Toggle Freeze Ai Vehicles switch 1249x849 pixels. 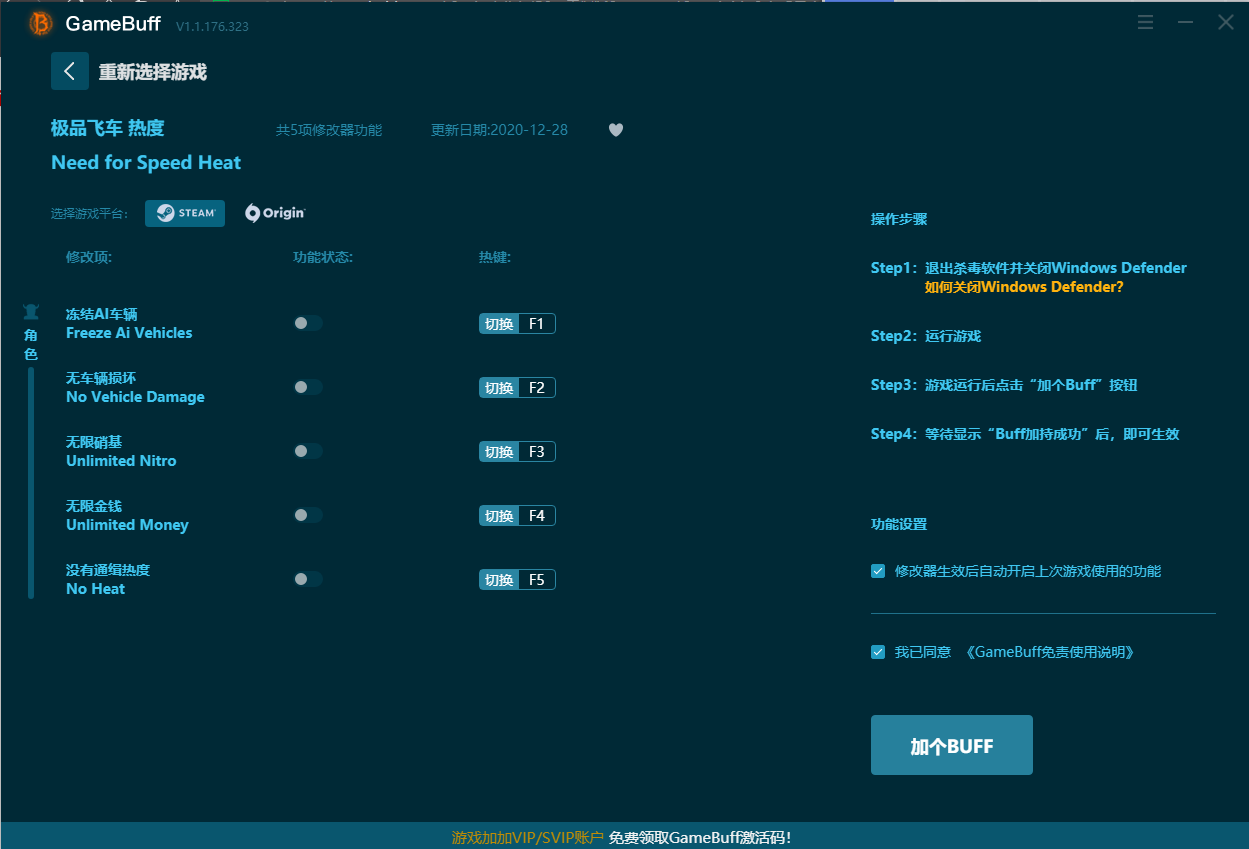(x=308, y=323)
